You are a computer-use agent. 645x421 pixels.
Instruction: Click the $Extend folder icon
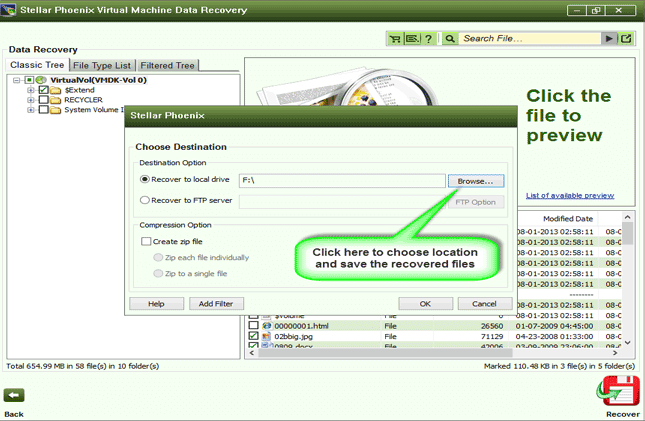(x=56, y=90)
